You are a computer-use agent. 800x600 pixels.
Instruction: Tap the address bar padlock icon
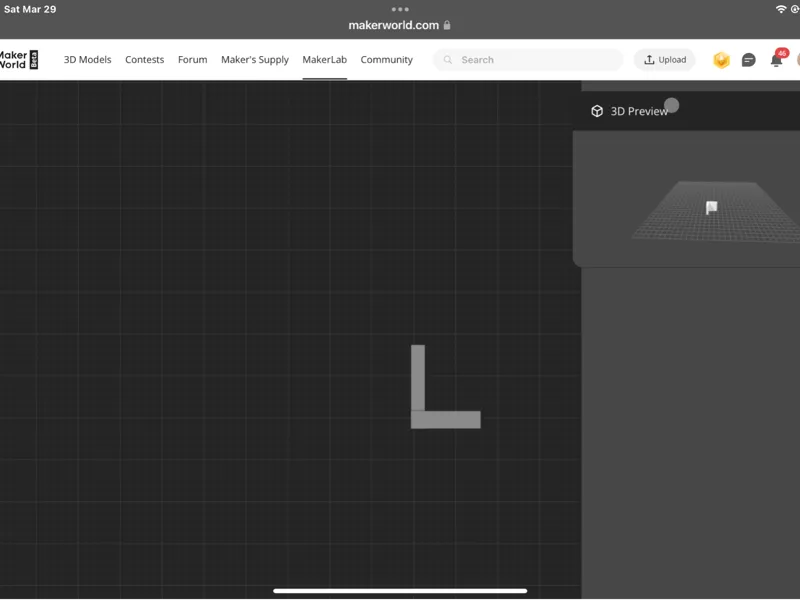[447, 25]
